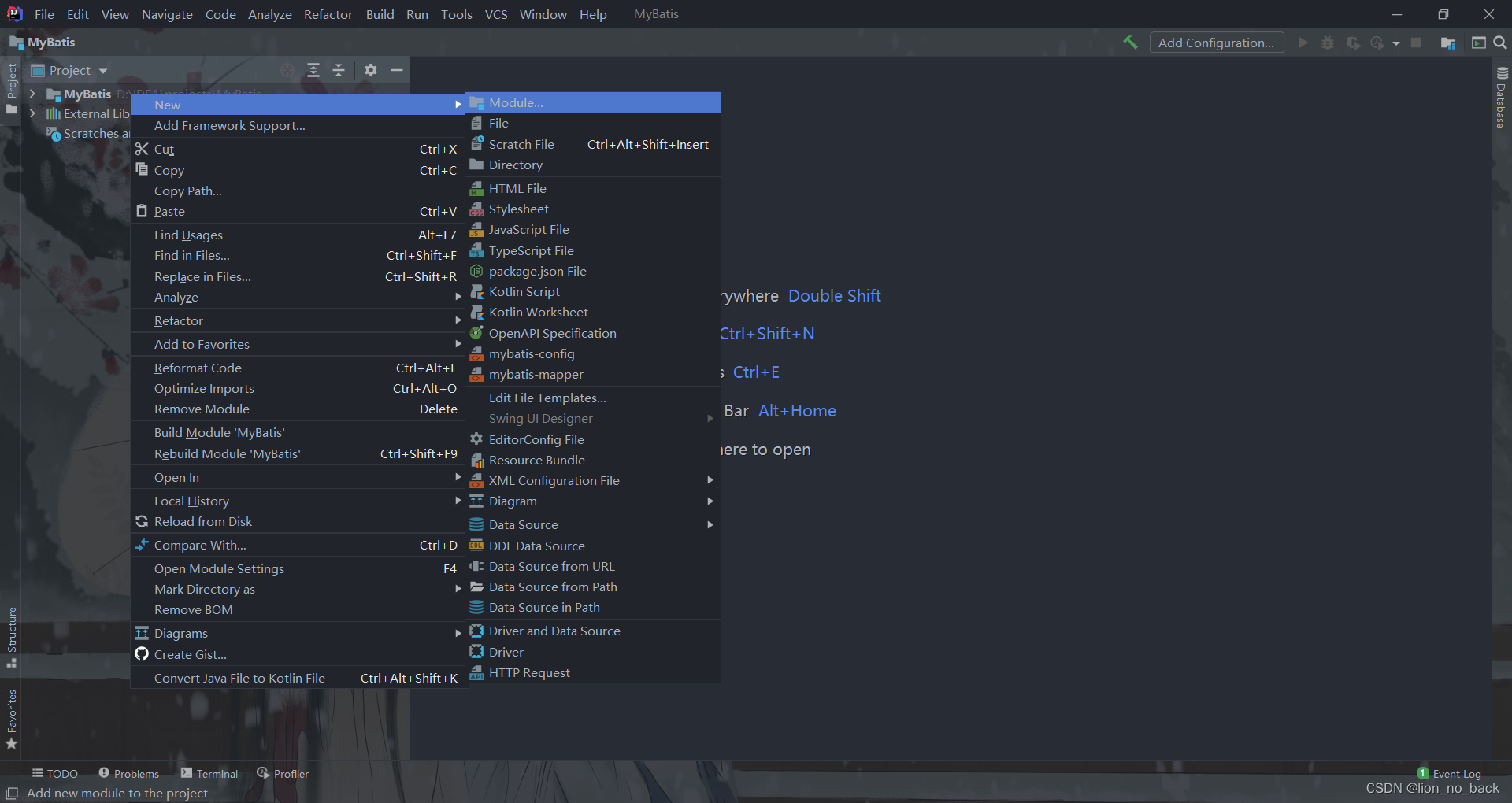
Task: Open the Terminal tool window tab
Action: click(x=209, y=774)
